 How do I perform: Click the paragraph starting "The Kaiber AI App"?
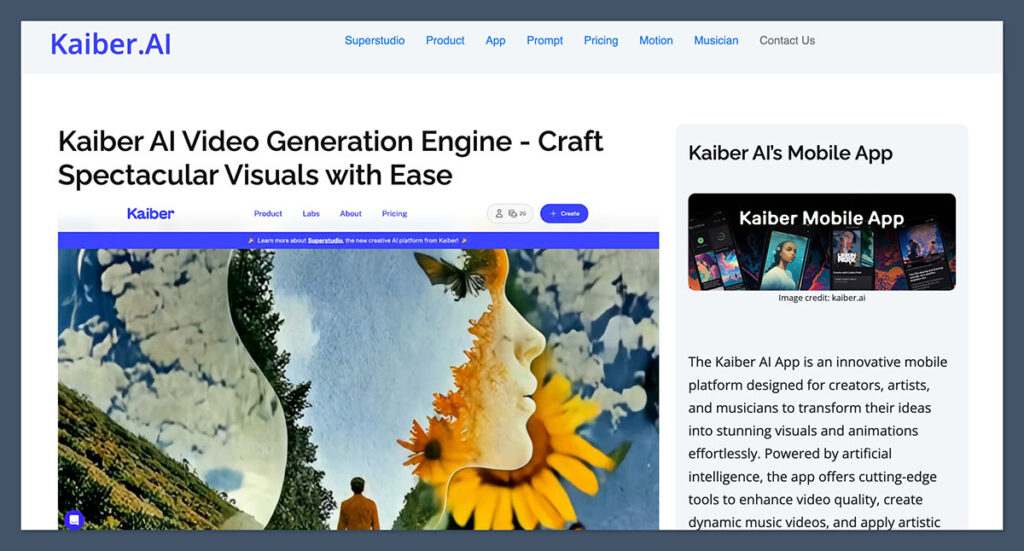pyautogui.click(x=818, y=442)
